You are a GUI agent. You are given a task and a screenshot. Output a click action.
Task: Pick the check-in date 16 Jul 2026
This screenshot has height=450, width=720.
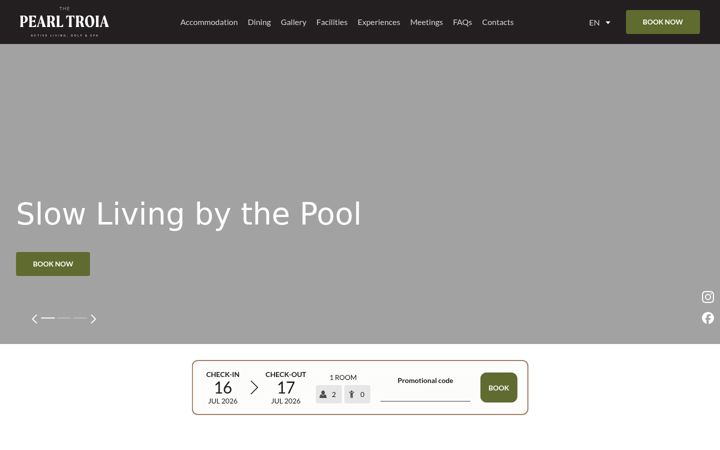pyautogui.click(x=223, y=388)
